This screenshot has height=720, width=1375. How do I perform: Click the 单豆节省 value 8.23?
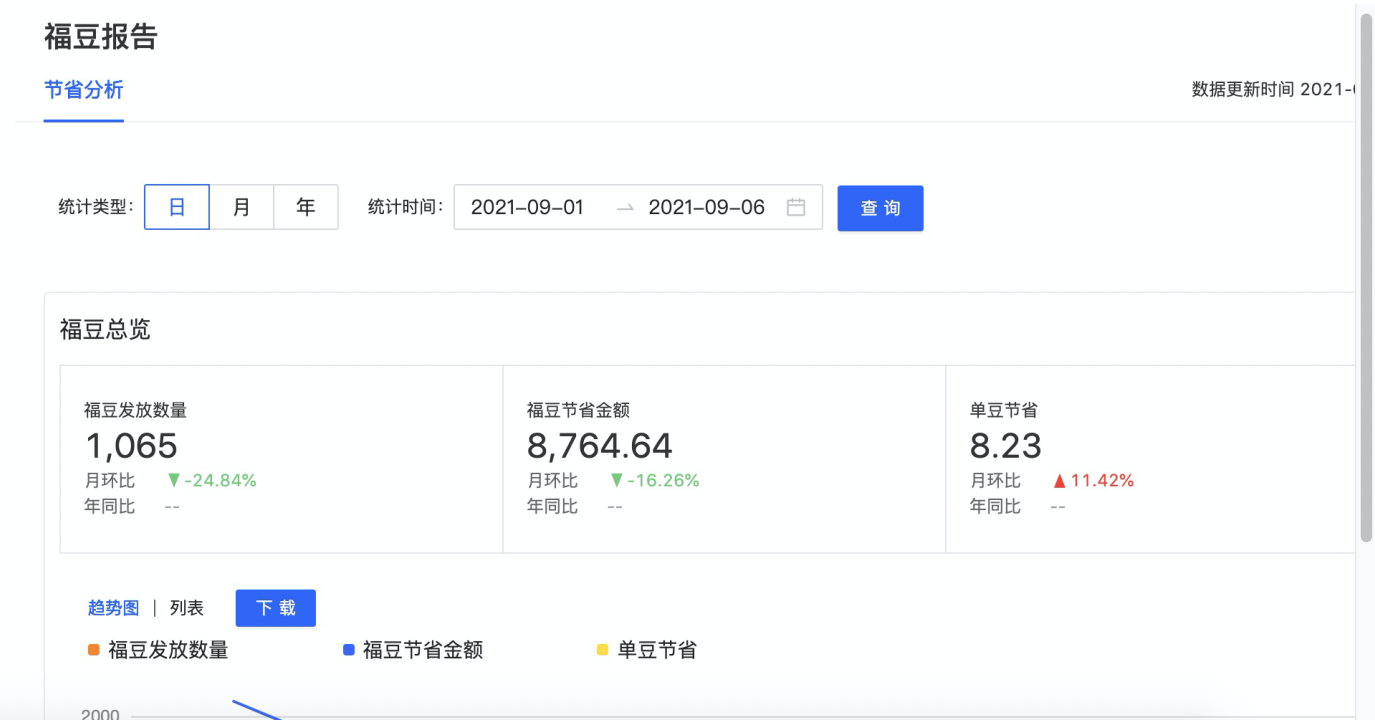click(1006, 445)
